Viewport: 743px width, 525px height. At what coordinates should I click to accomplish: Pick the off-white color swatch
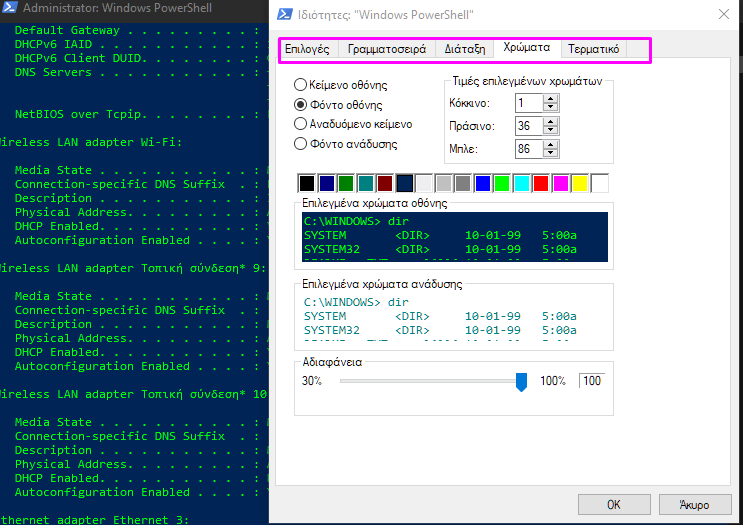tap(424, 183)
